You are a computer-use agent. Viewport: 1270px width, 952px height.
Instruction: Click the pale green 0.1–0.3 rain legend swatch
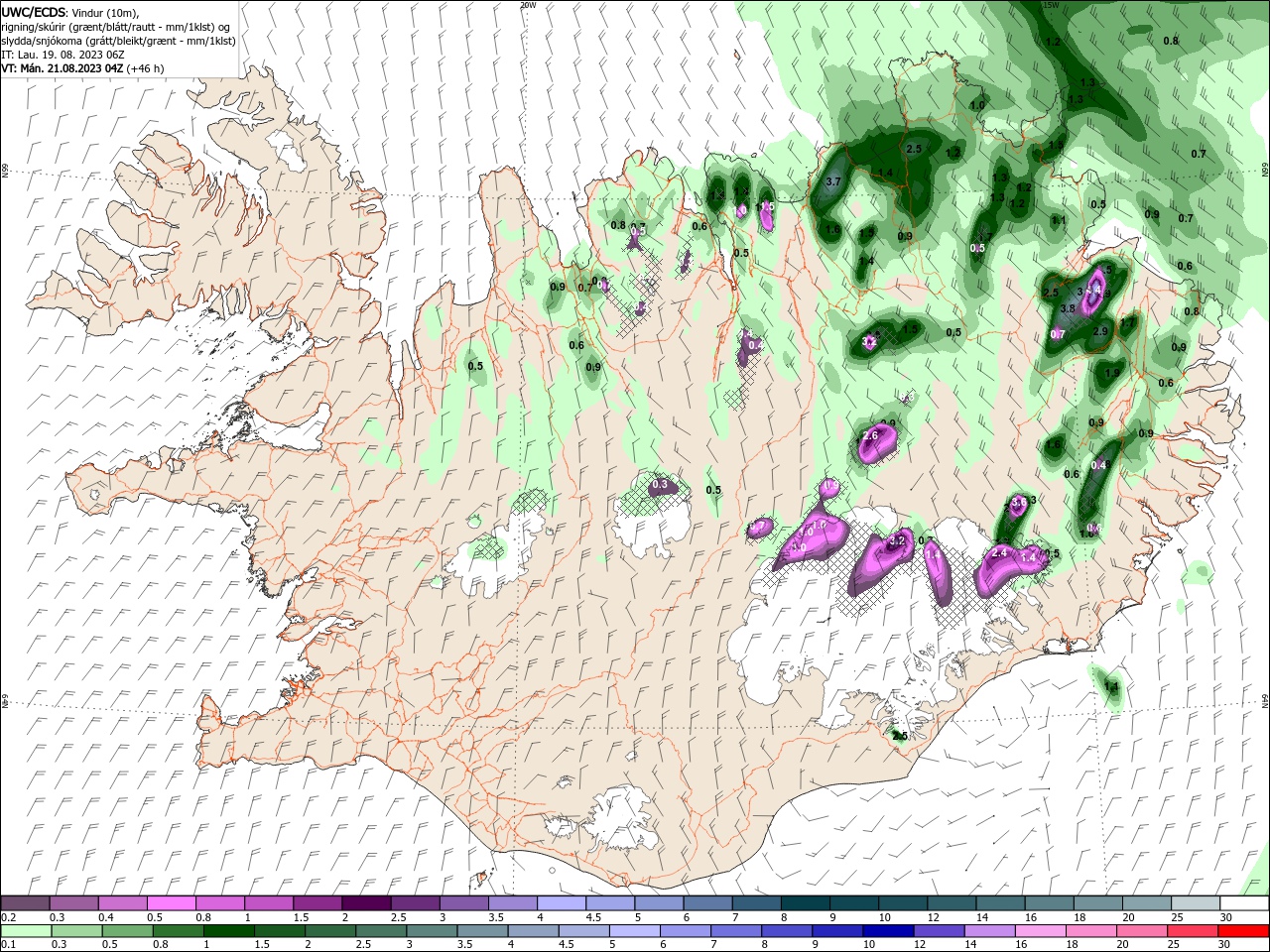coord(25,931)
